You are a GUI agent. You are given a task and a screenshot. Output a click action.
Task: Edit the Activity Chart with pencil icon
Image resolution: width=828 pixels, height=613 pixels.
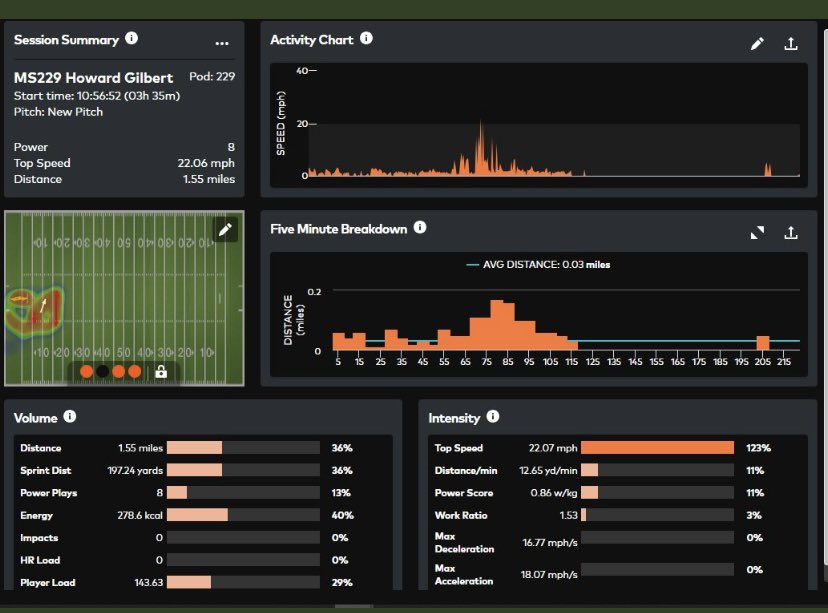757,43
